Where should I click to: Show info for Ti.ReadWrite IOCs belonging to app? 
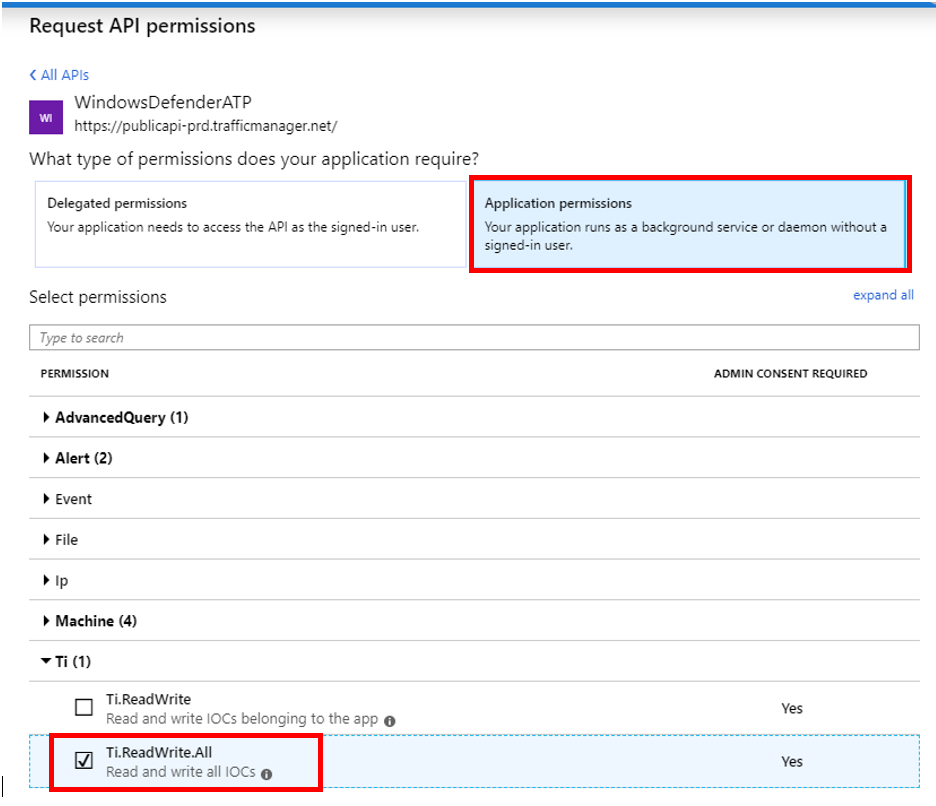[x=390, y=721]
